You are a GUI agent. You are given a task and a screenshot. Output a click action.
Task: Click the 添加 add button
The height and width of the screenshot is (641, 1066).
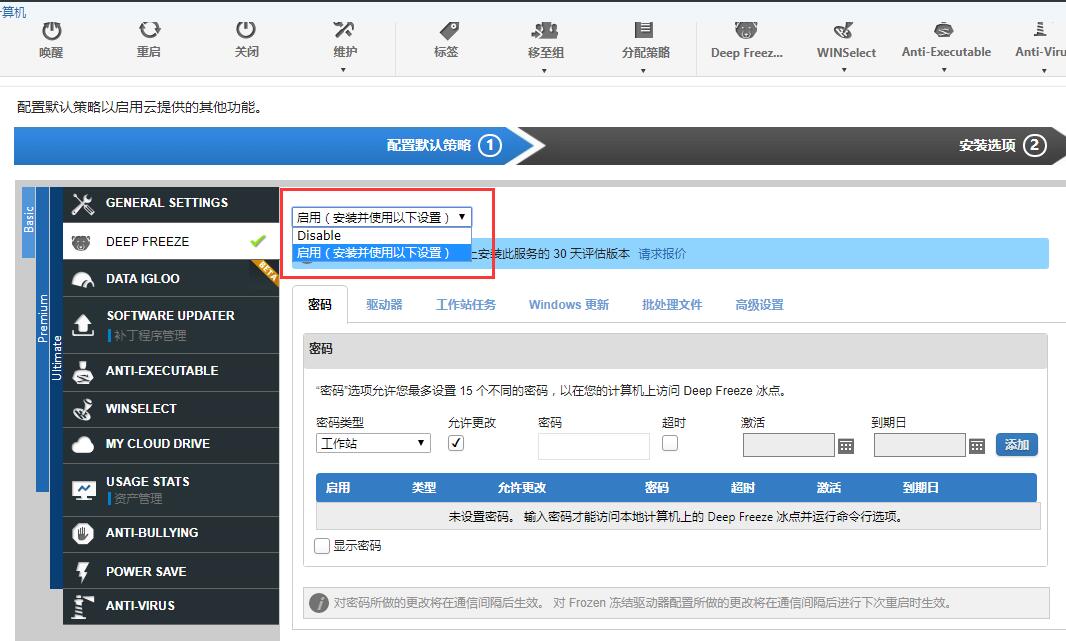coord(1016,445)
